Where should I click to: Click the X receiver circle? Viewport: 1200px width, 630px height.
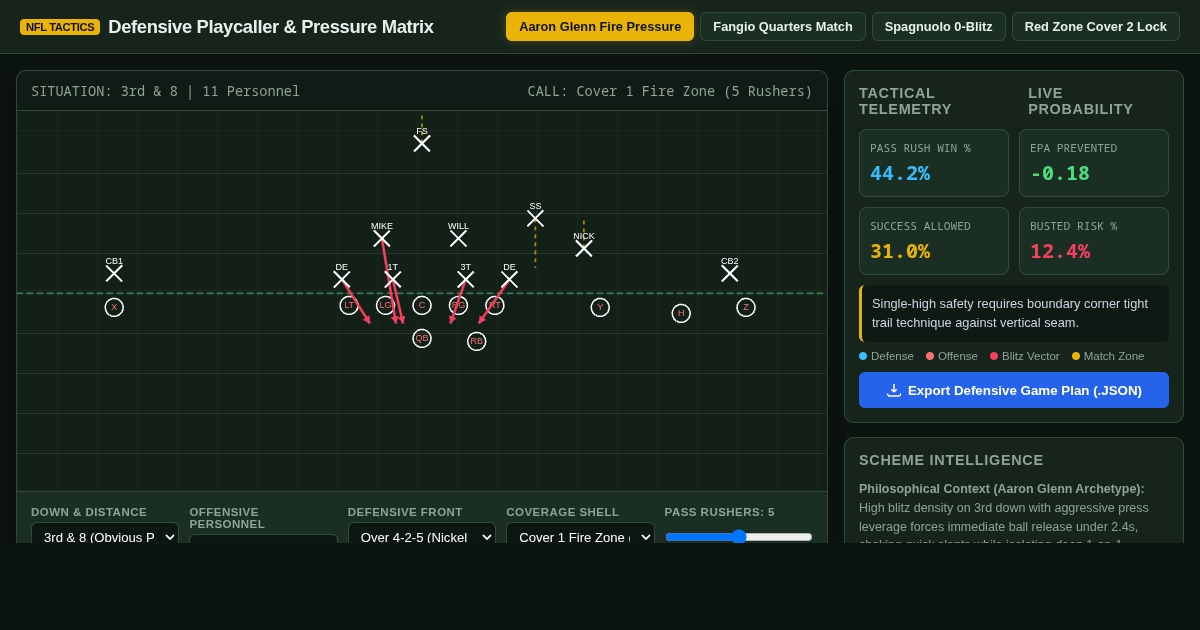pos(114,307)
